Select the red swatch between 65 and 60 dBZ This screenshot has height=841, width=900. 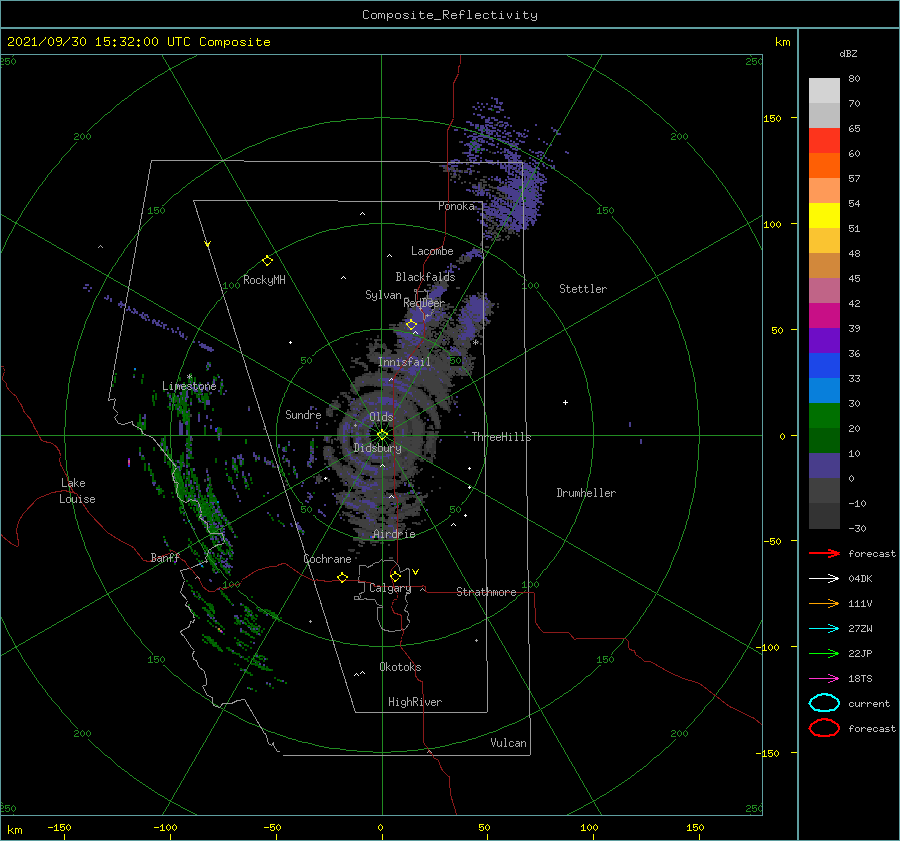(824, 141)
